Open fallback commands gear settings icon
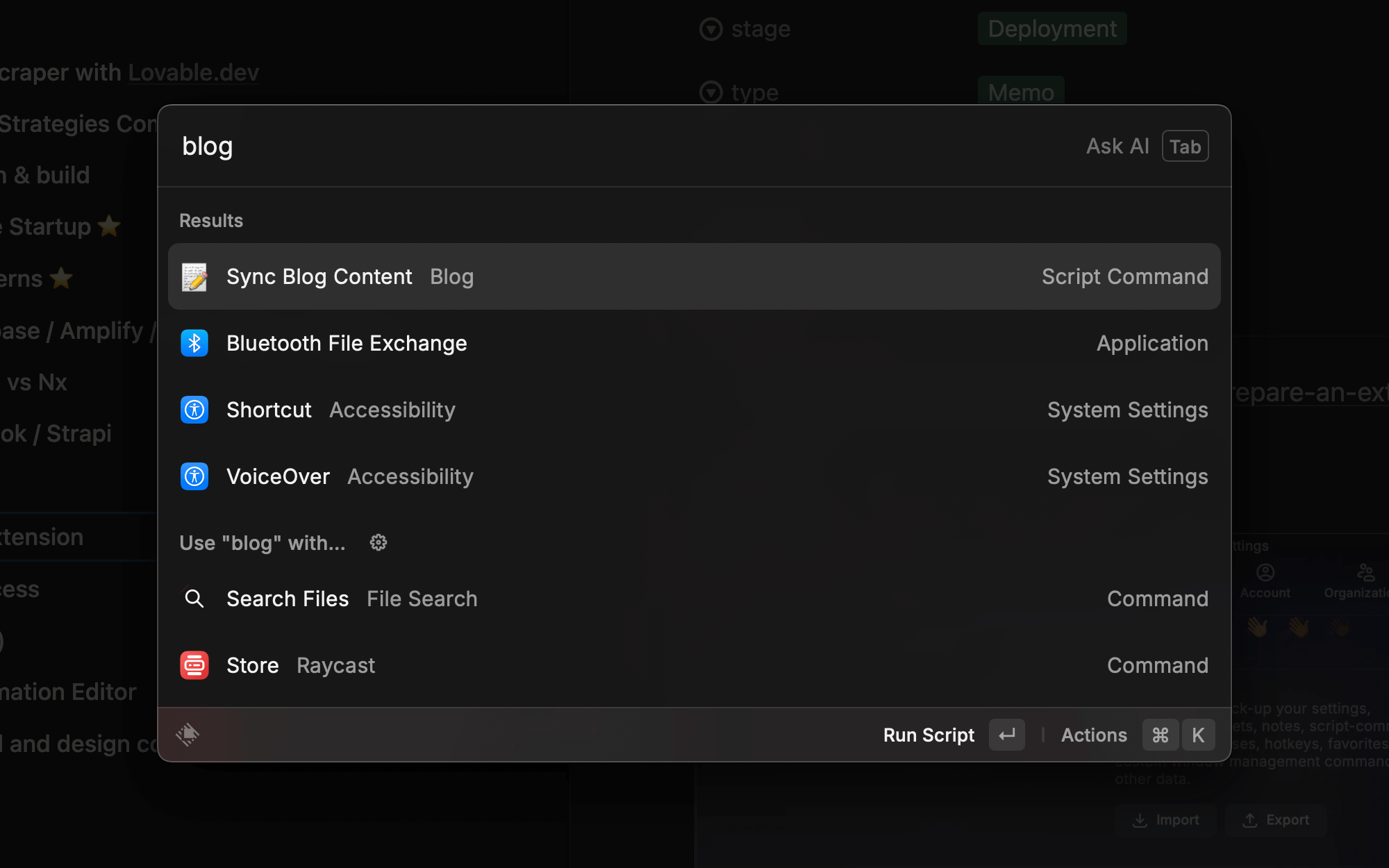 (x=379, y=542)
